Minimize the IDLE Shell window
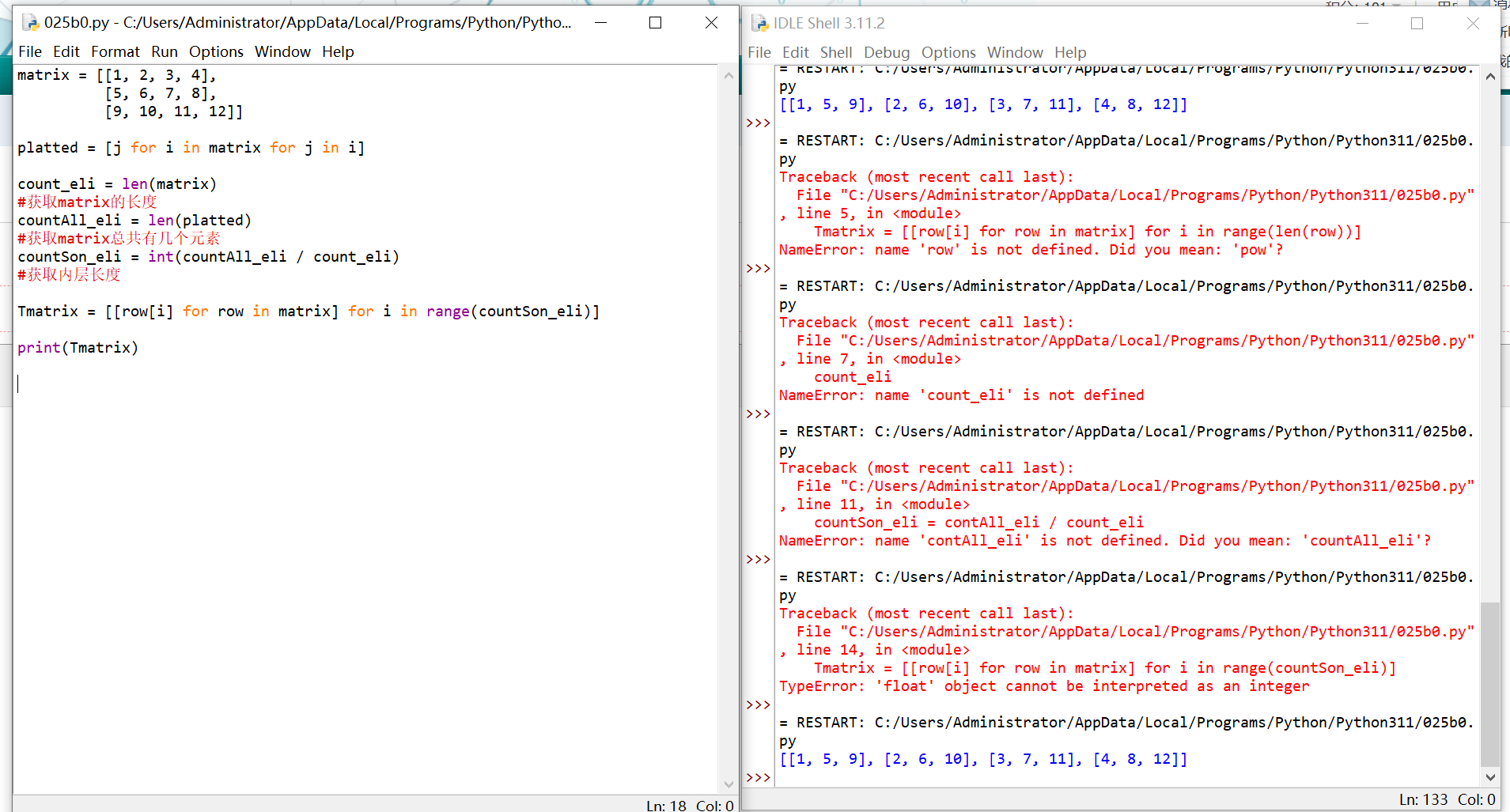The image size is (1510, 812). click(x=1362, y=23)
